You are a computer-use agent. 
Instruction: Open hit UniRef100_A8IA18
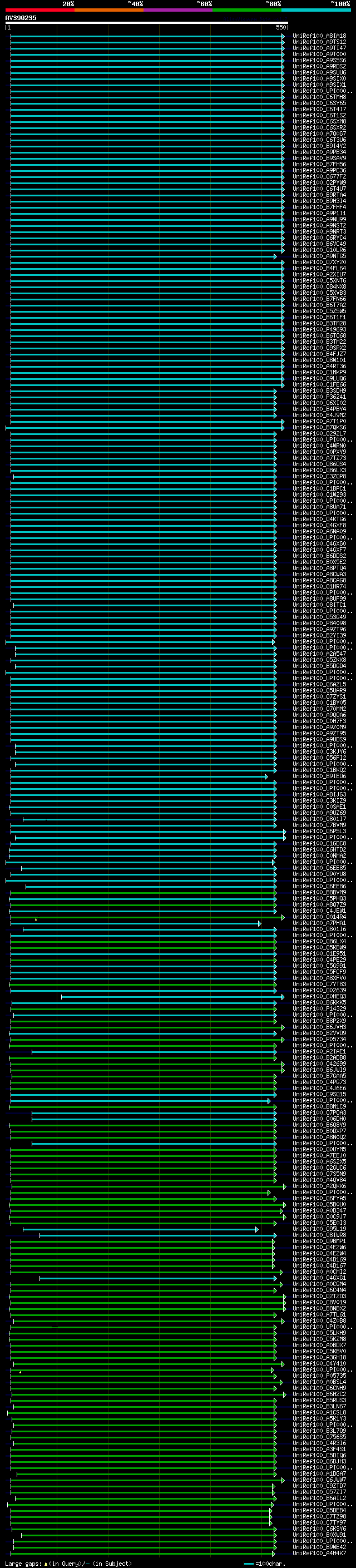click(319, 36)
